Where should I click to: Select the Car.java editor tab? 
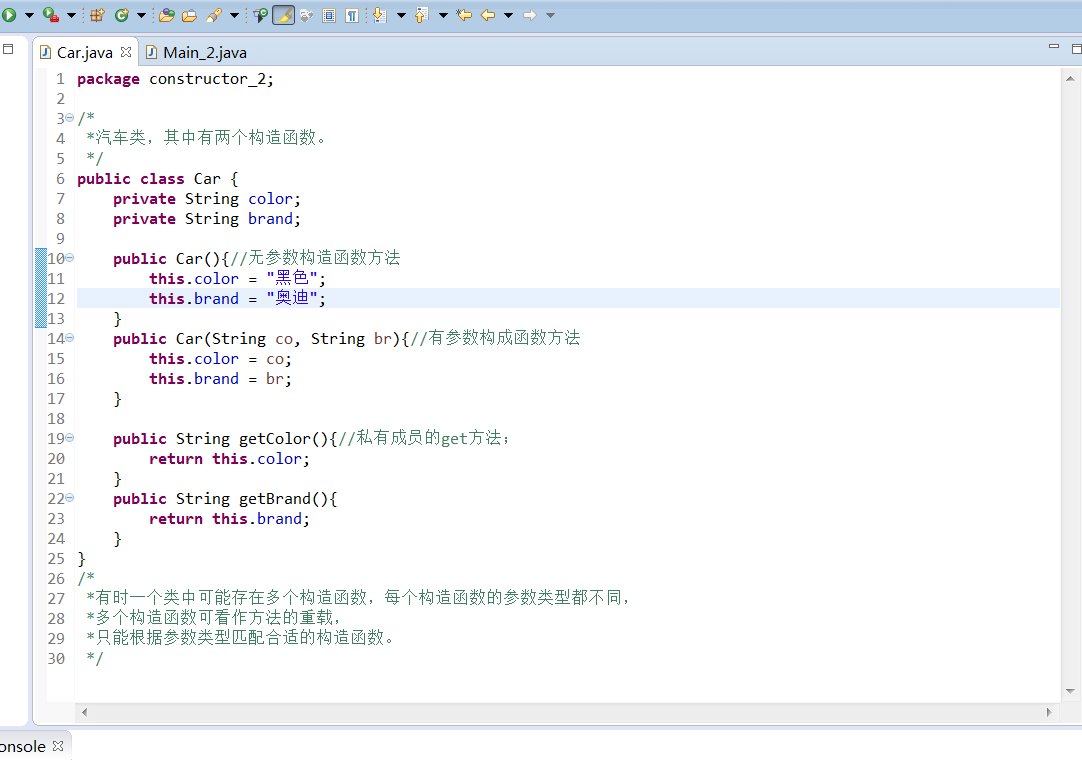(x=84, y=52)
